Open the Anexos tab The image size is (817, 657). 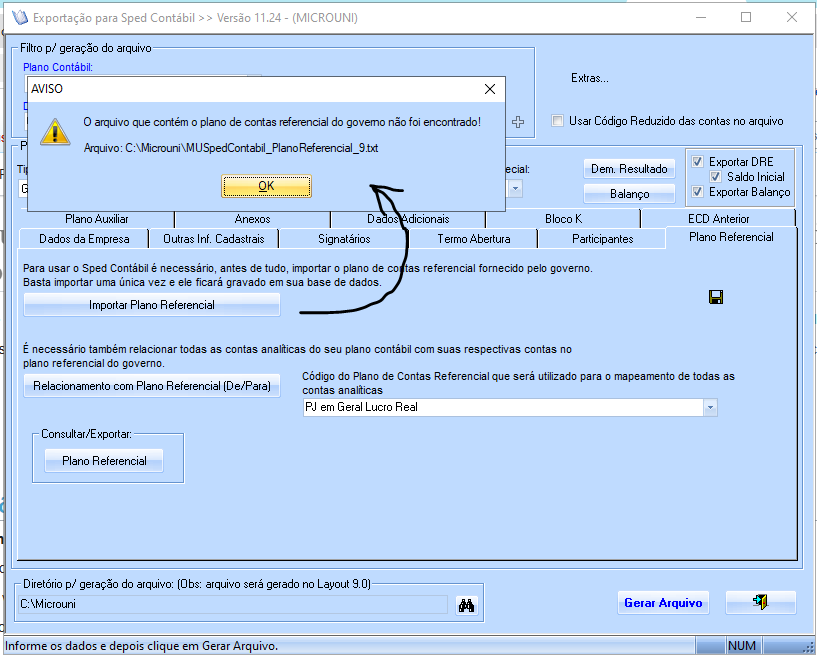click(x=252, y=219)
